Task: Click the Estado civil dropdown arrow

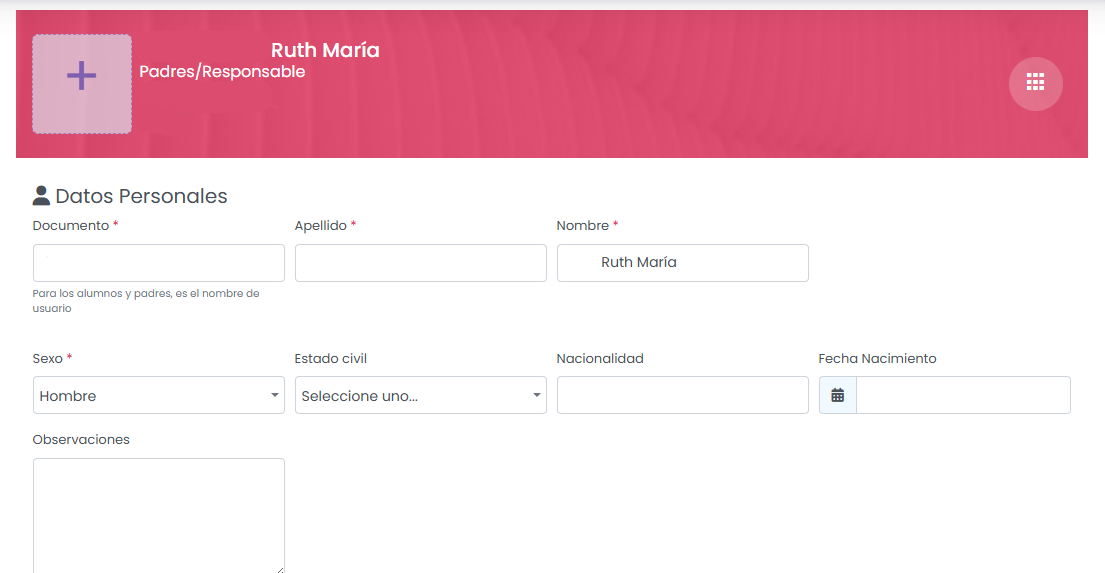Action: coord(536,395)
